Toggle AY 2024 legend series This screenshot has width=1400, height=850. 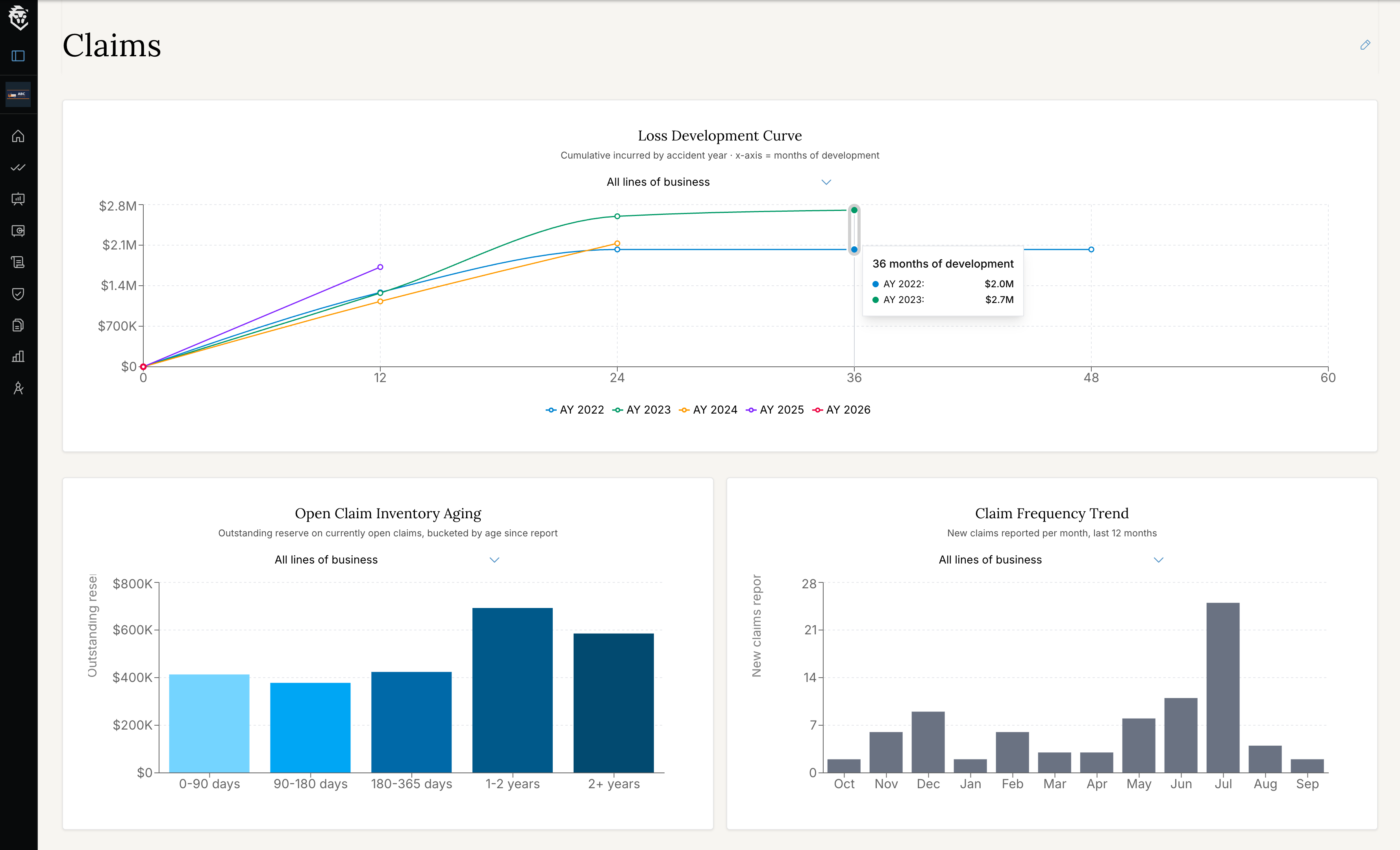(708, 410)
